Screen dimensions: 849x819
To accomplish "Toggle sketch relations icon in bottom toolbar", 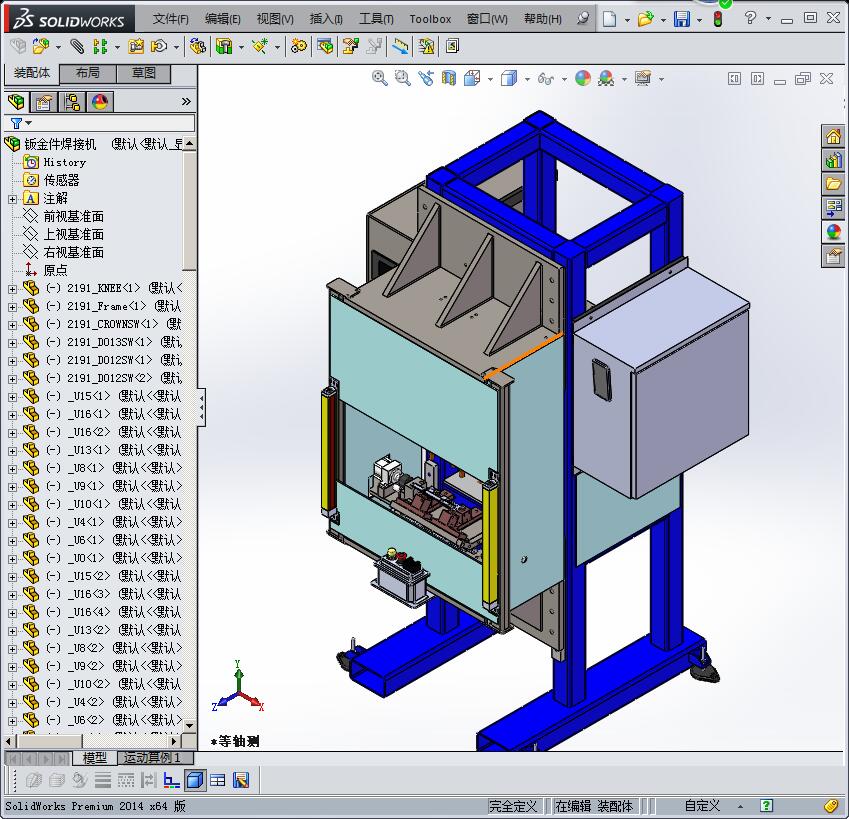I will 172,780.
